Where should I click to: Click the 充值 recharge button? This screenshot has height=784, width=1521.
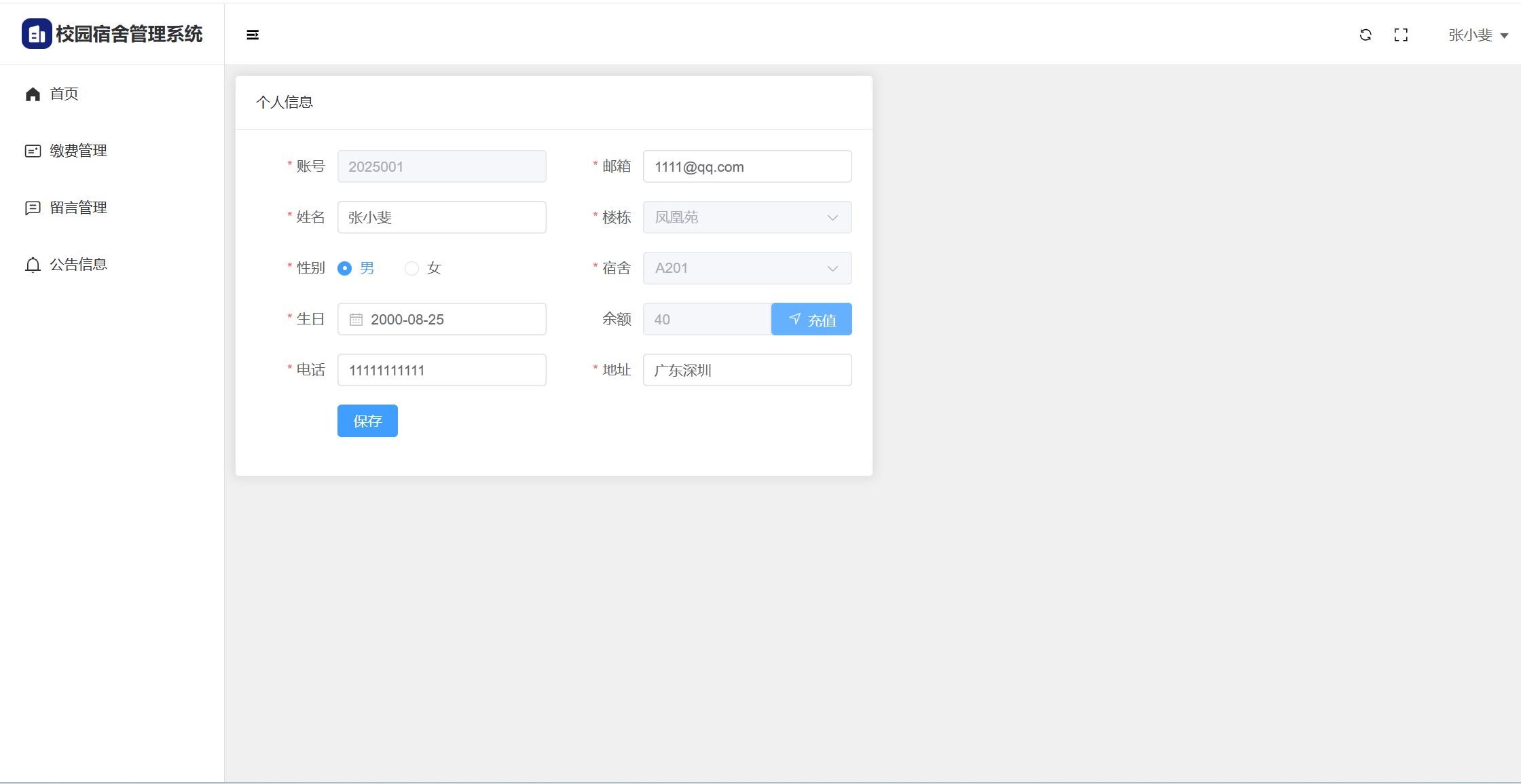811,320
